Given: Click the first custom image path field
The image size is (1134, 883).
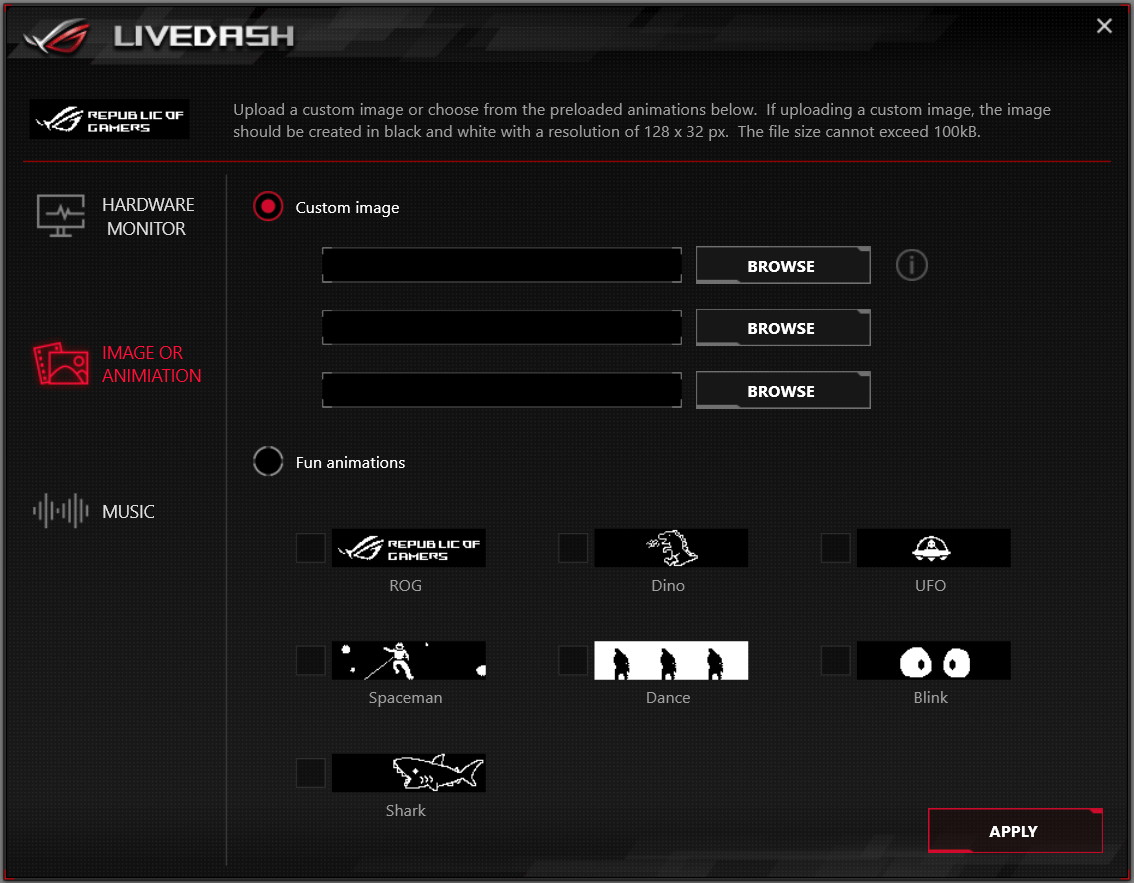Looking at the screenshot, I should pyautogui.click(x=502, y=265).
